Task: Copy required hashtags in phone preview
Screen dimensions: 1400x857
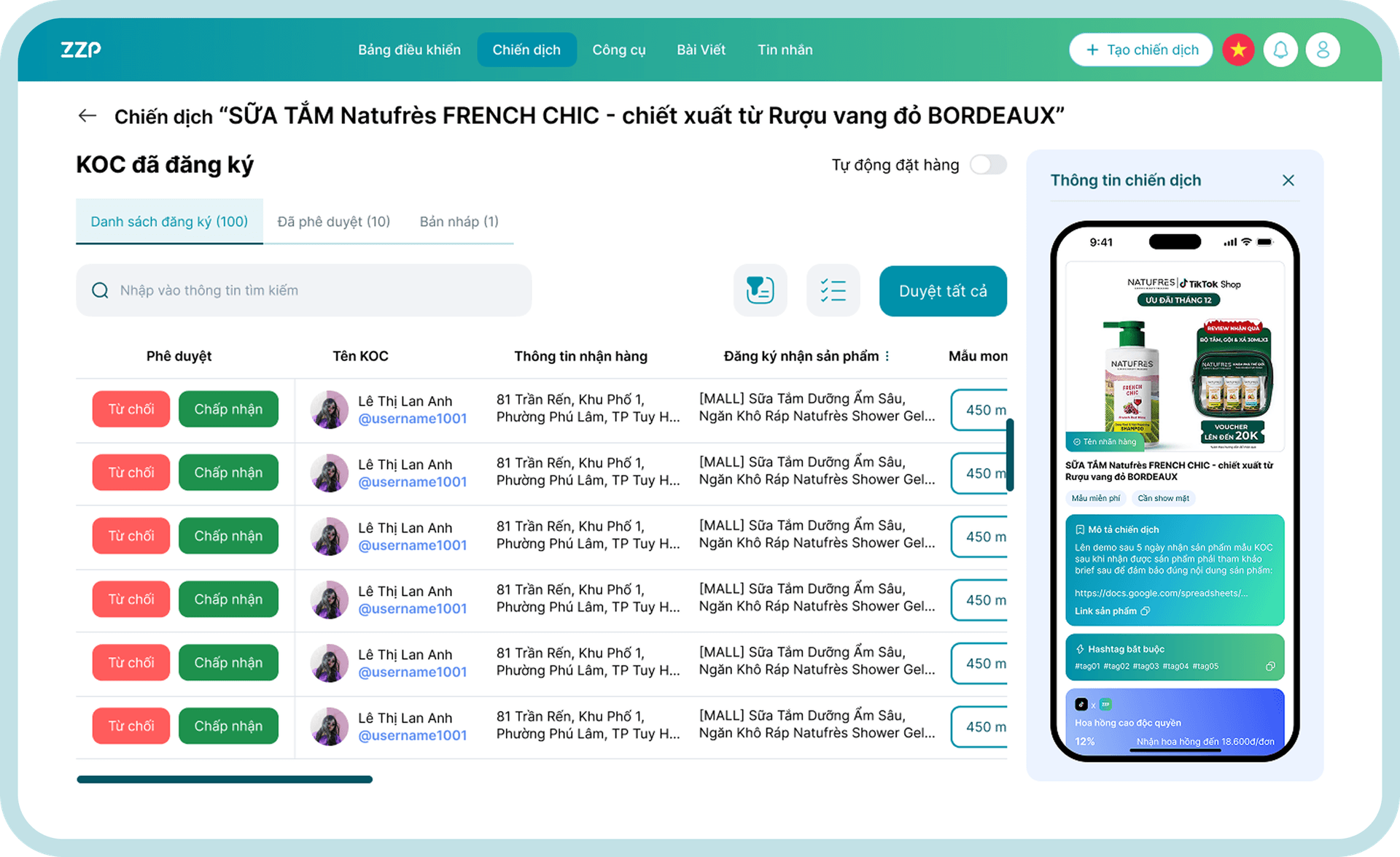Action: click(1270, 666)
